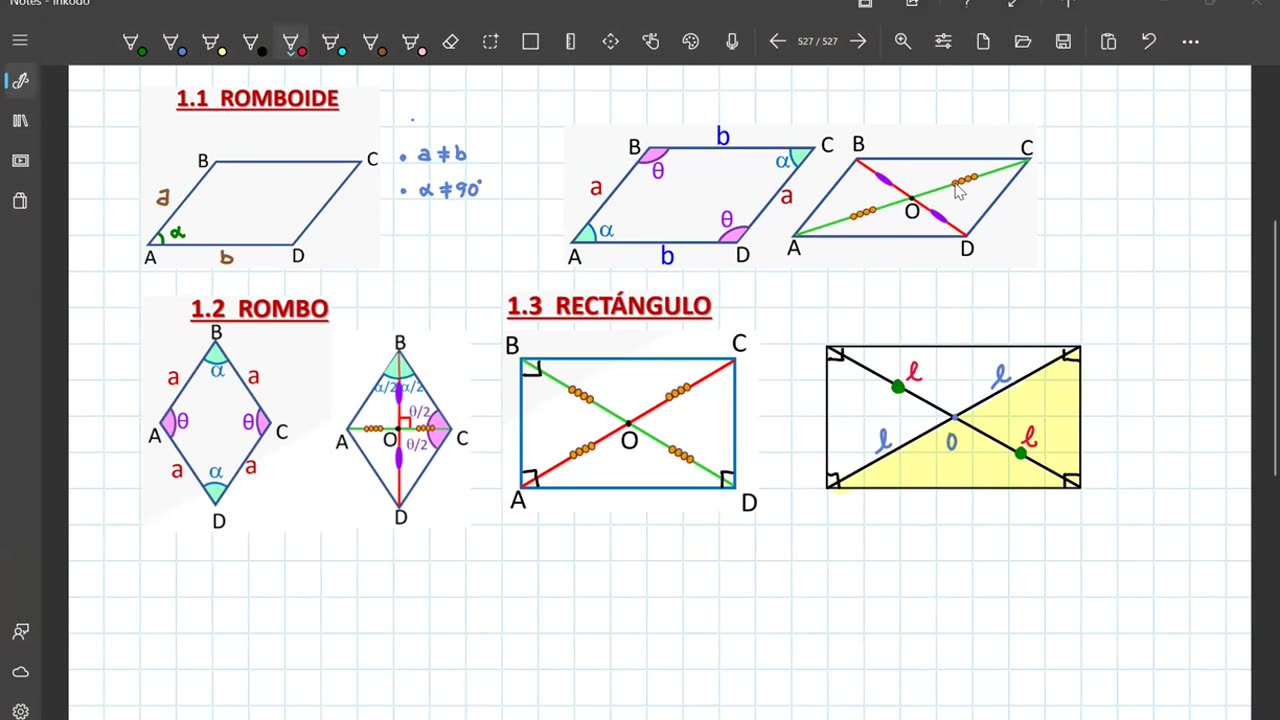Show the ruler tool

(x=570, y=42)
